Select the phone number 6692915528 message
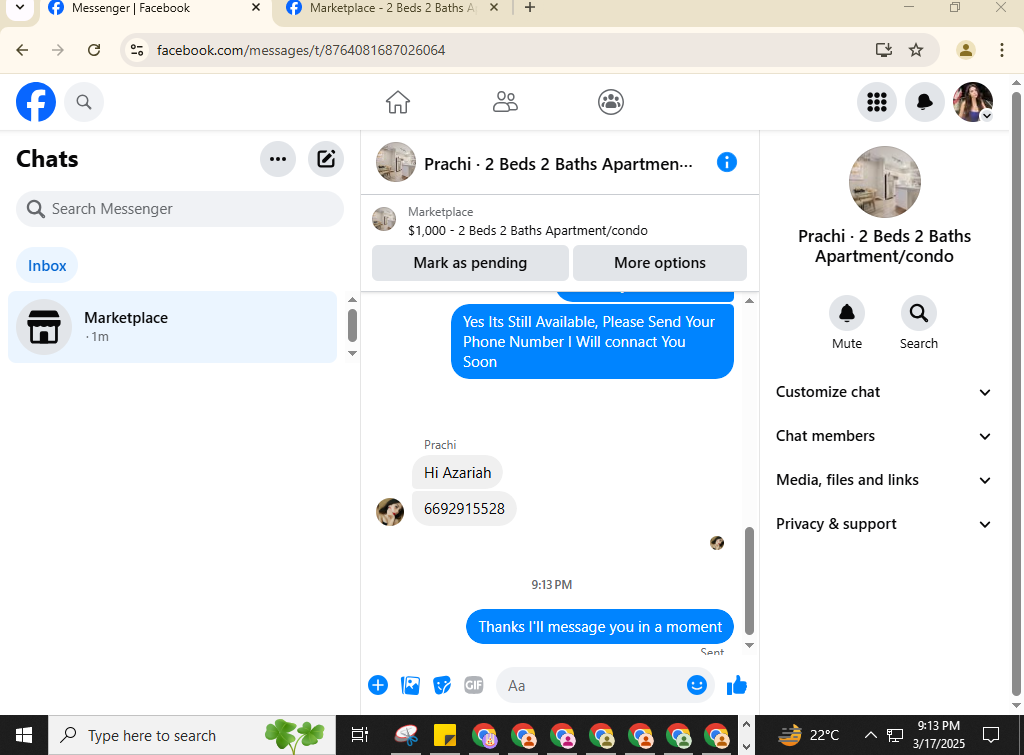This screenshot has height=755, width=1024. (464, 509)
